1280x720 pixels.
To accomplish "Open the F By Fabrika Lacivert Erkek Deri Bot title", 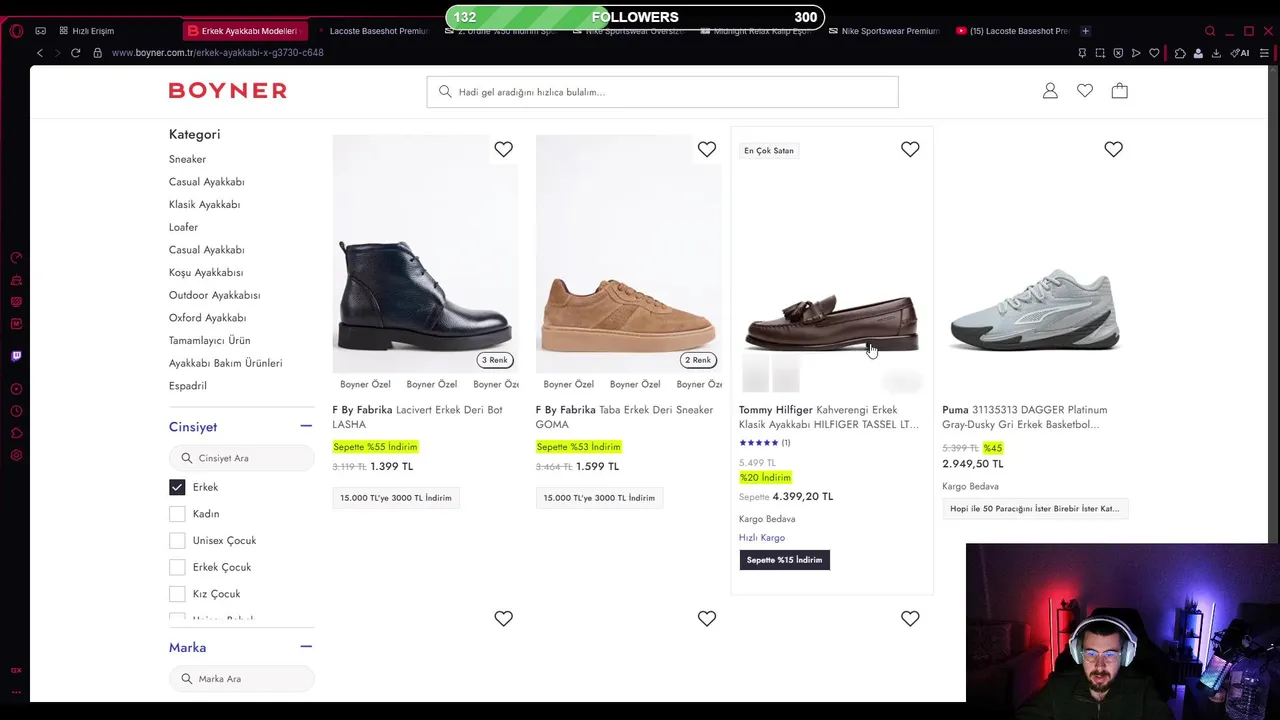I will coord(417,417).
